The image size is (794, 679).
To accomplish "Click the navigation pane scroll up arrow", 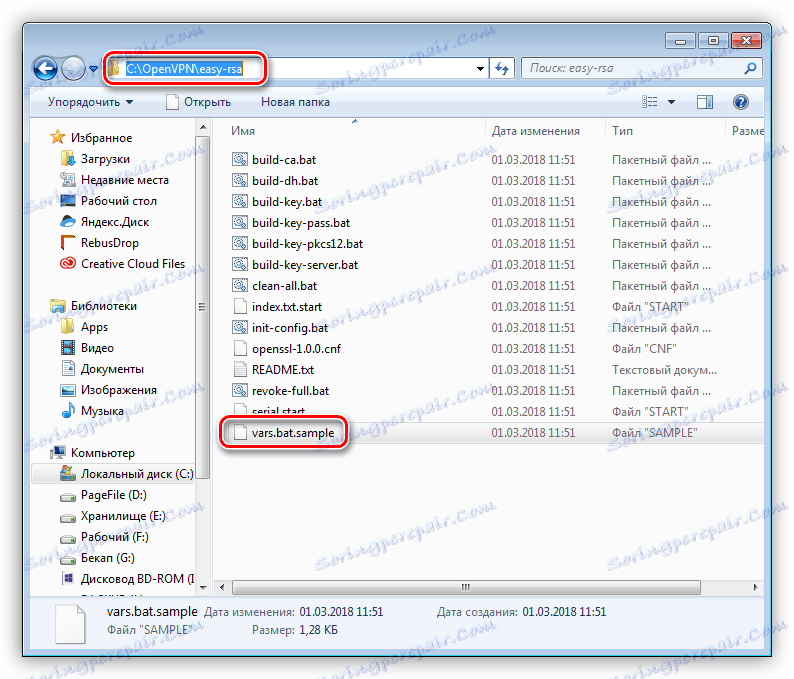I will click(x=203, y=127).
